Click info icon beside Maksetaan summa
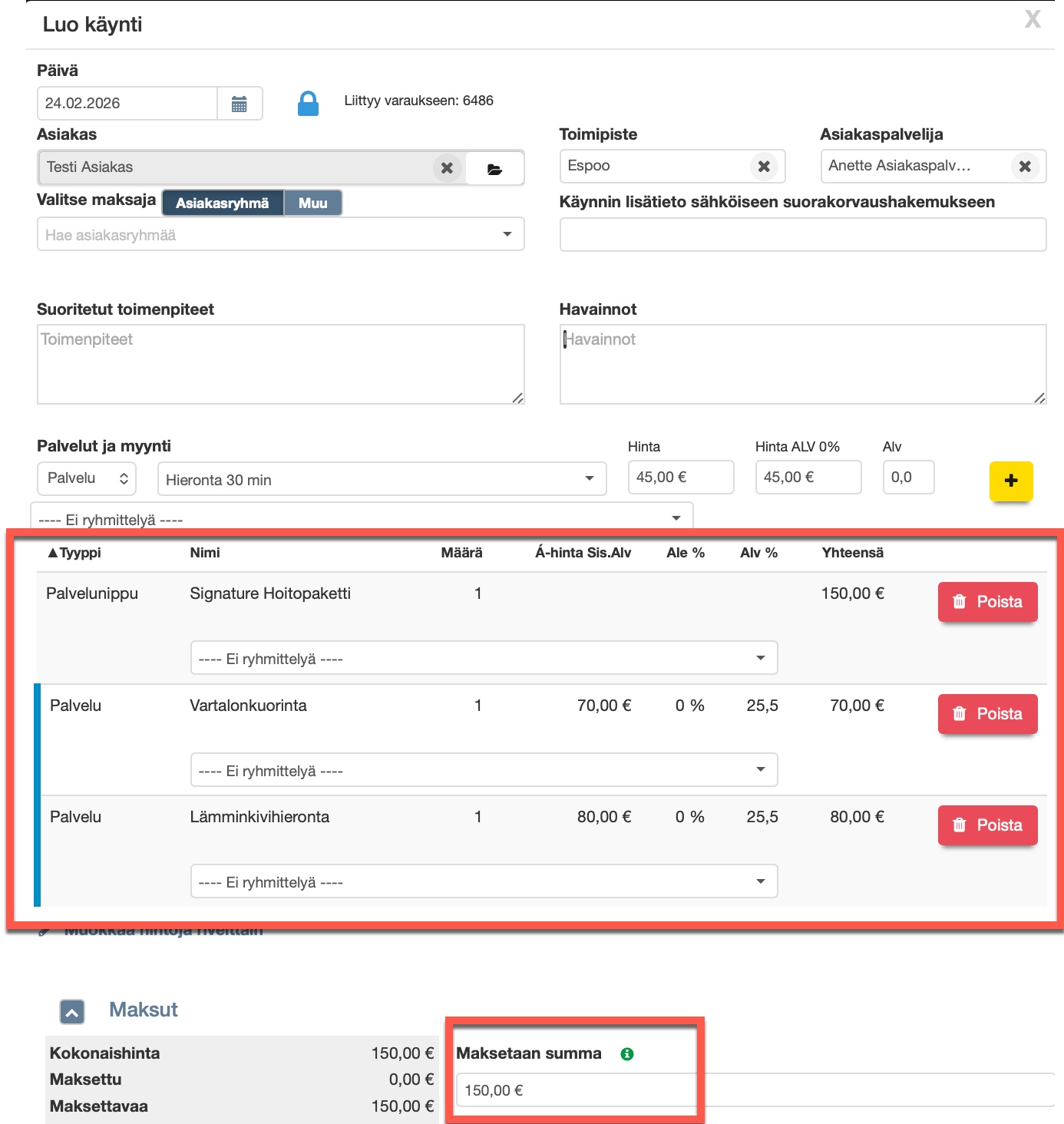Screen dimensions: 1064x1124 [627, 1054]
